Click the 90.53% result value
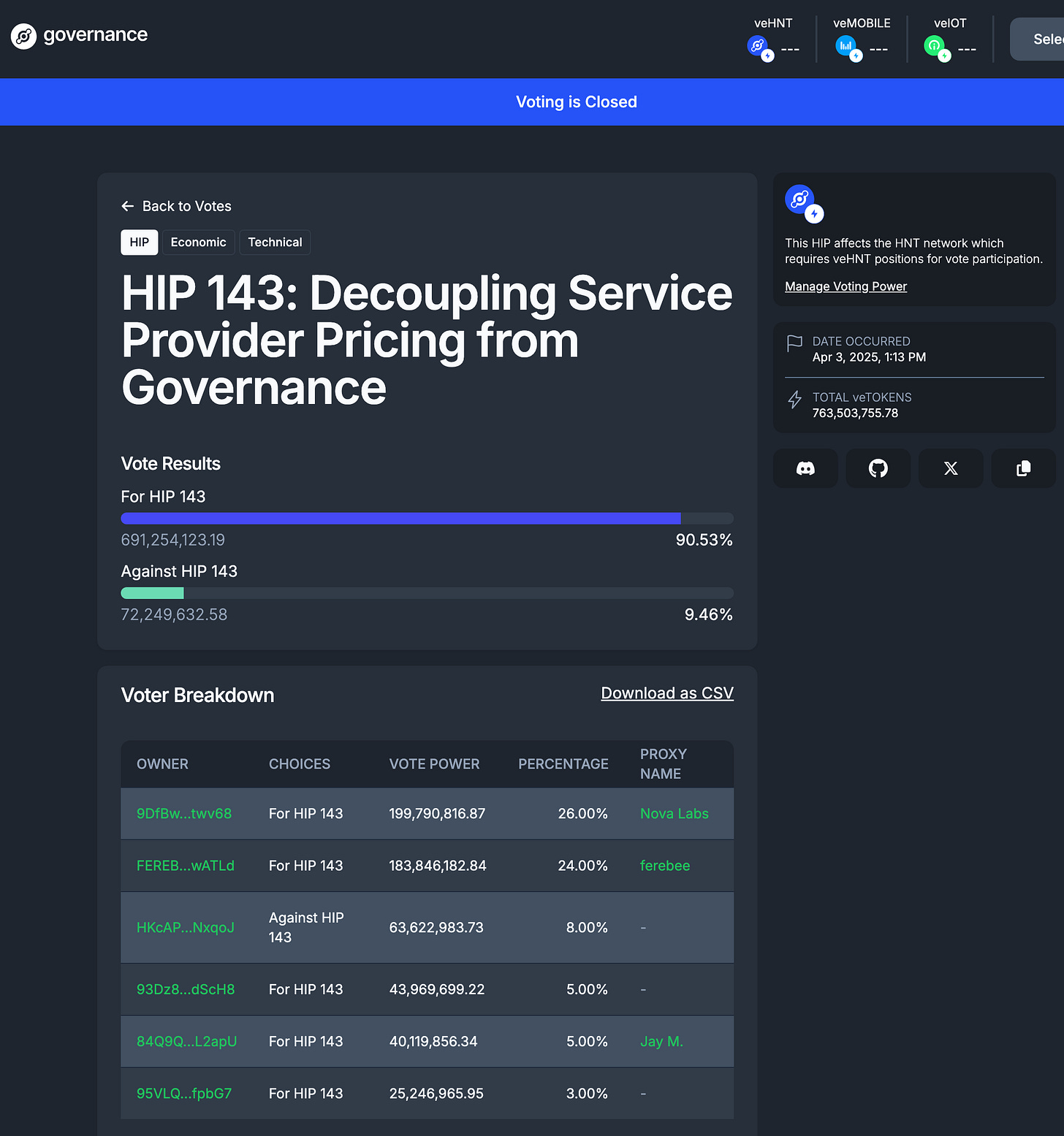 704,540
